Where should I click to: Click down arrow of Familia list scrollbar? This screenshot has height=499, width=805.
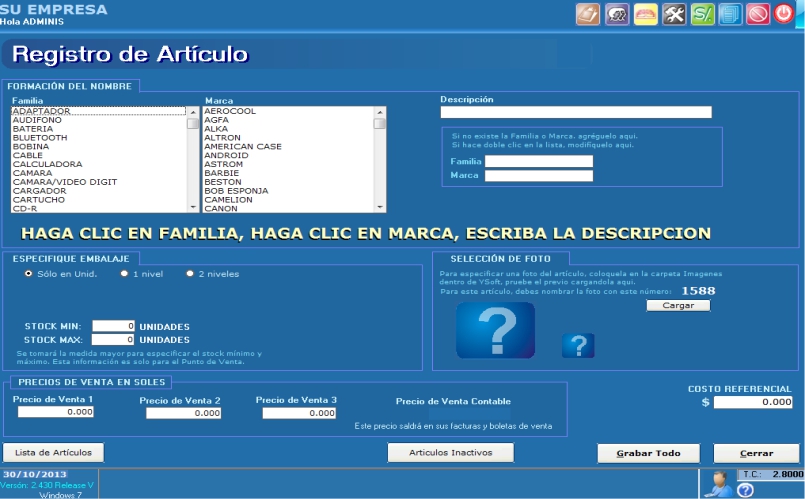(193, 207)
